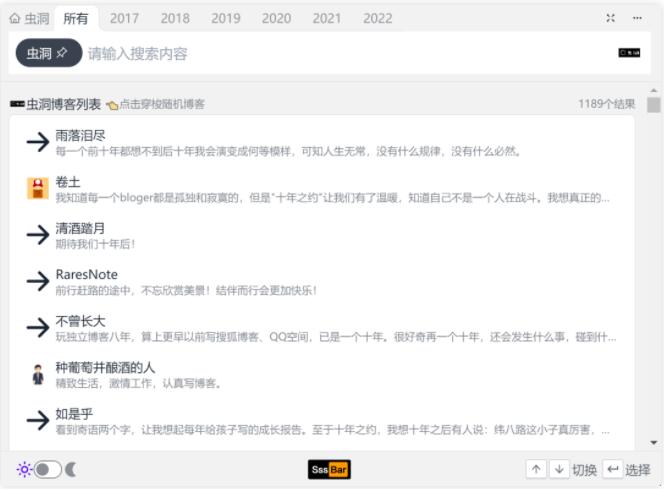Click the up arrow navigation key
Image resolution: width=664 pixels, height=489 pixels.
tap(536, 469)
